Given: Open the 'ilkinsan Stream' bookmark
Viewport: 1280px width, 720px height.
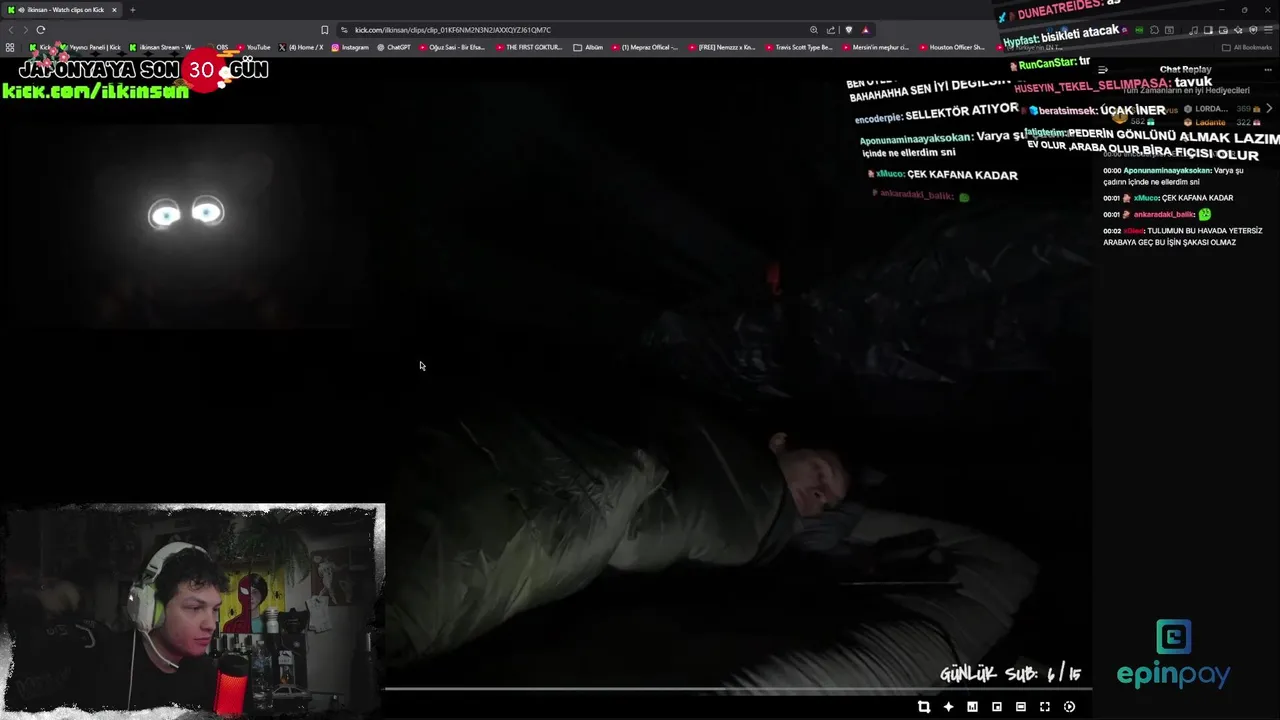Looking at the screenshot, I should point(163,47).
